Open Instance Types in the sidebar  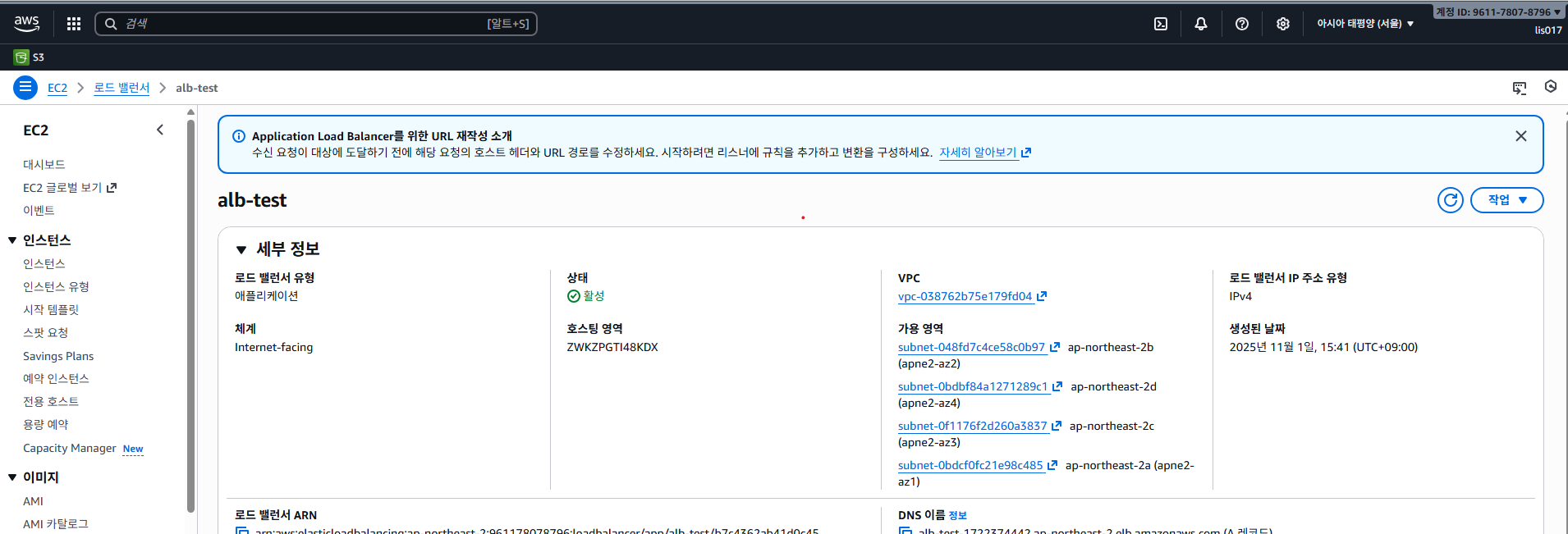click(x=56, y=286)
